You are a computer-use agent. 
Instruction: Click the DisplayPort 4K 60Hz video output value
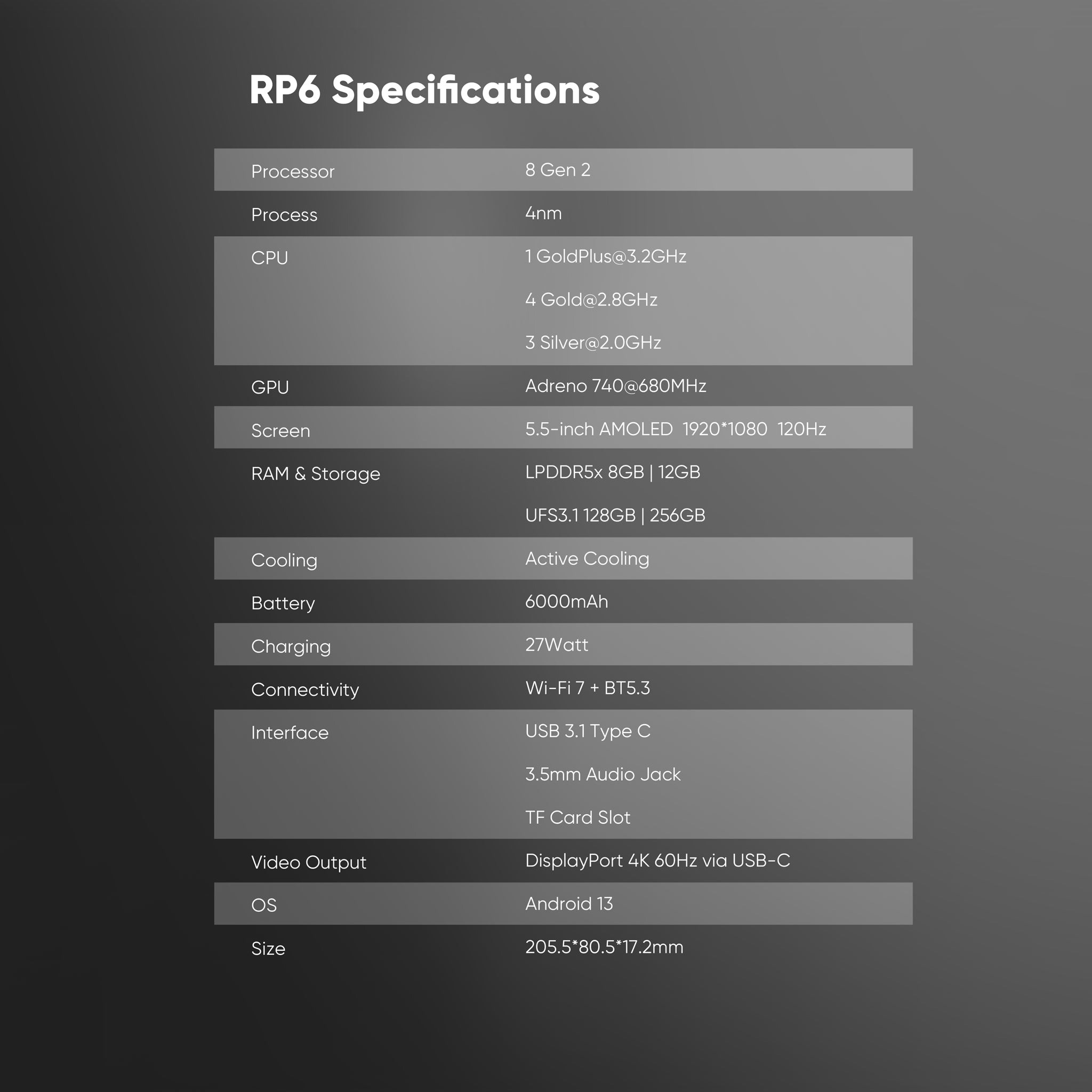point(657,860)
